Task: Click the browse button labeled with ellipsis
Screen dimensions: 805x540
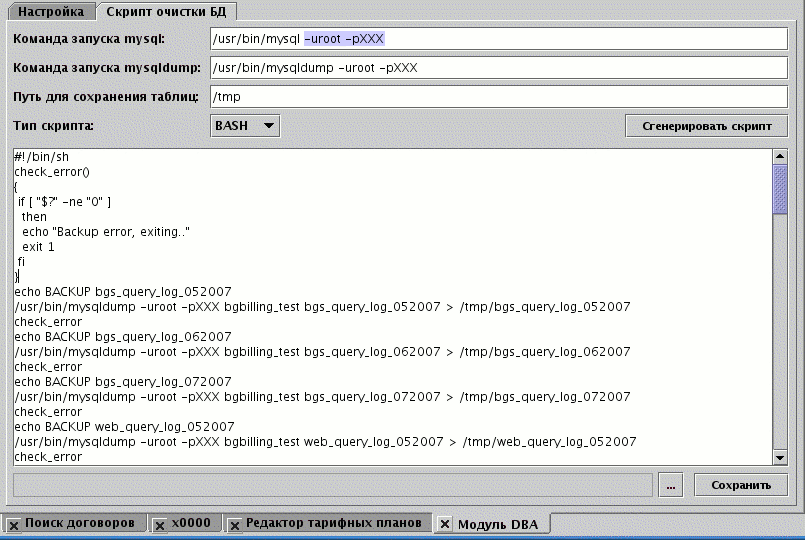Action: (x=671, y=485)
